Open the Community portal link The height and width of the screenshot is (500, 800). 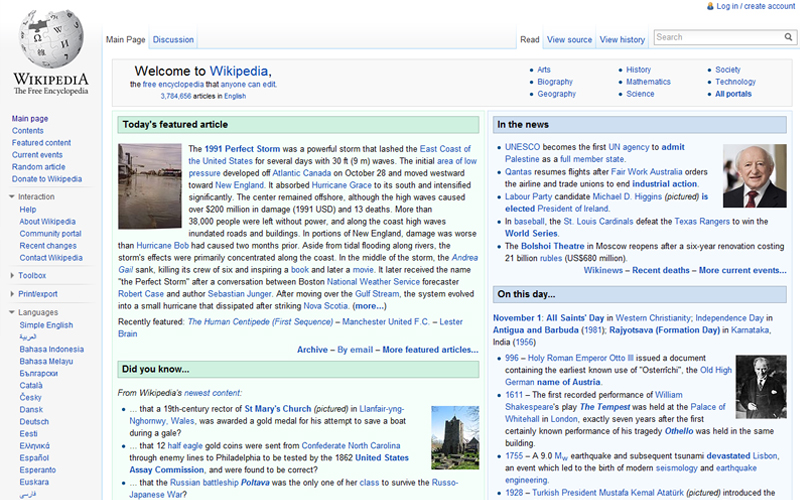[x=51, y=234]
